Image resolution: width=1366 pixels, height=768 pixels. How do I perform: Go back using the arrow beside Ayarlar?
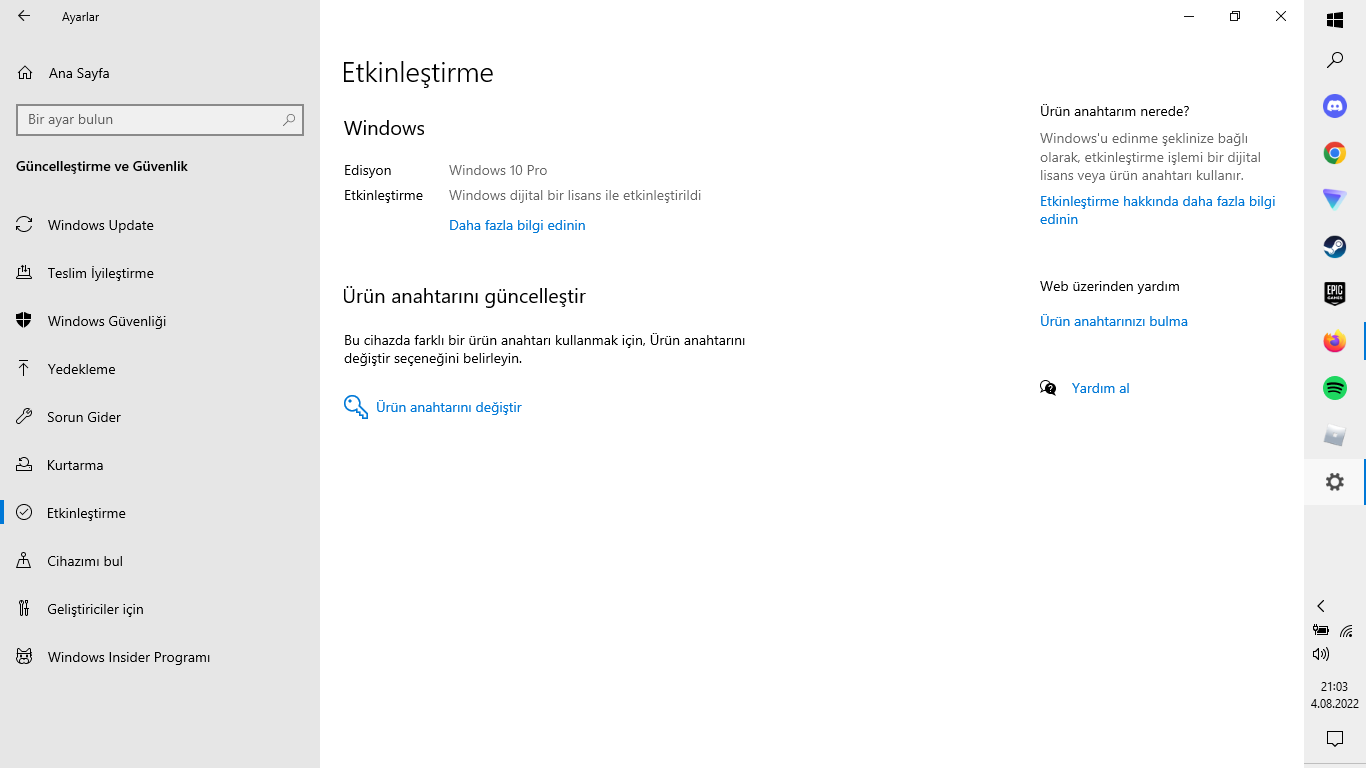[24, 16]
